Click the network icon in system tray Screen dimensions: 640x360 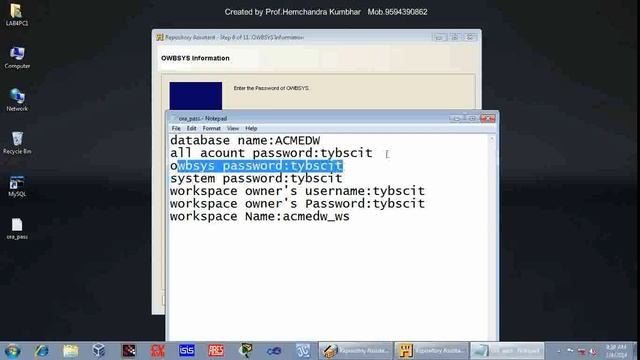click(x=582, y=351)
